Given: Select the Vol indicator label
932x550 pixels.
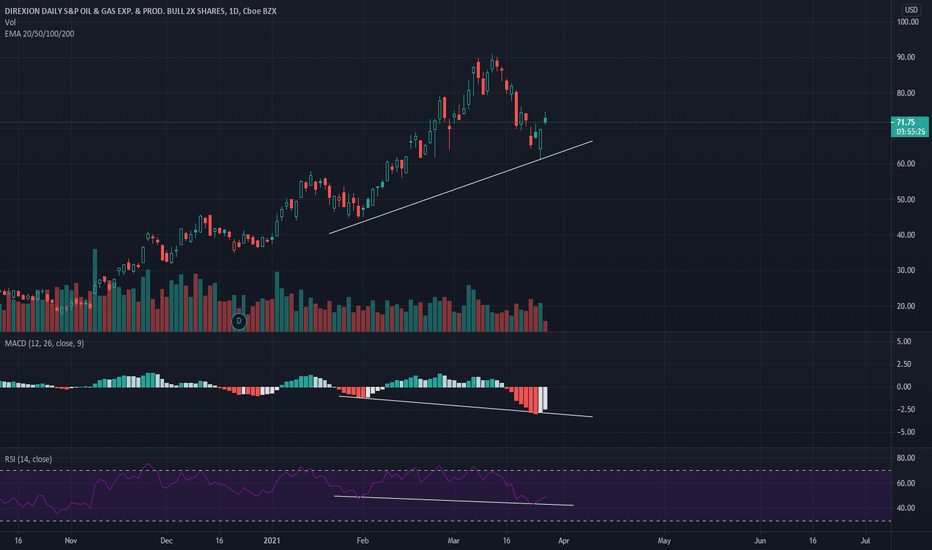Looking at the screenshot, I should pyautogui.click(x=10, y=22).
